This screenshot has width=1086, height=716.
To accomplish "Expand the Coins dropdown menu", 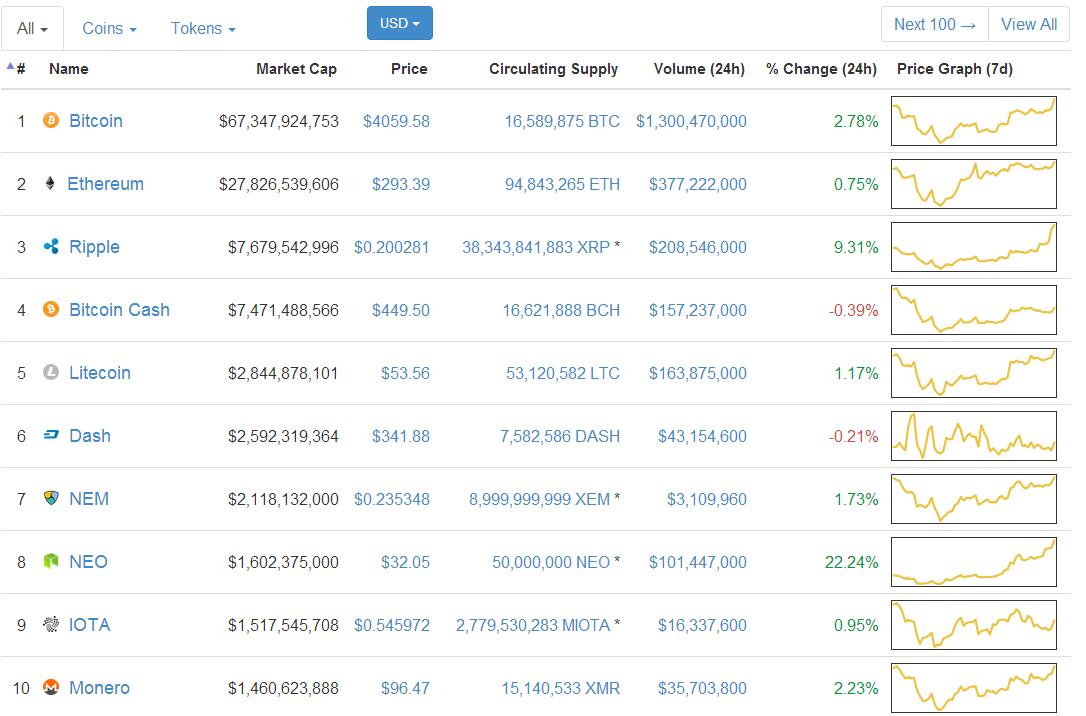I will point(109,28).
